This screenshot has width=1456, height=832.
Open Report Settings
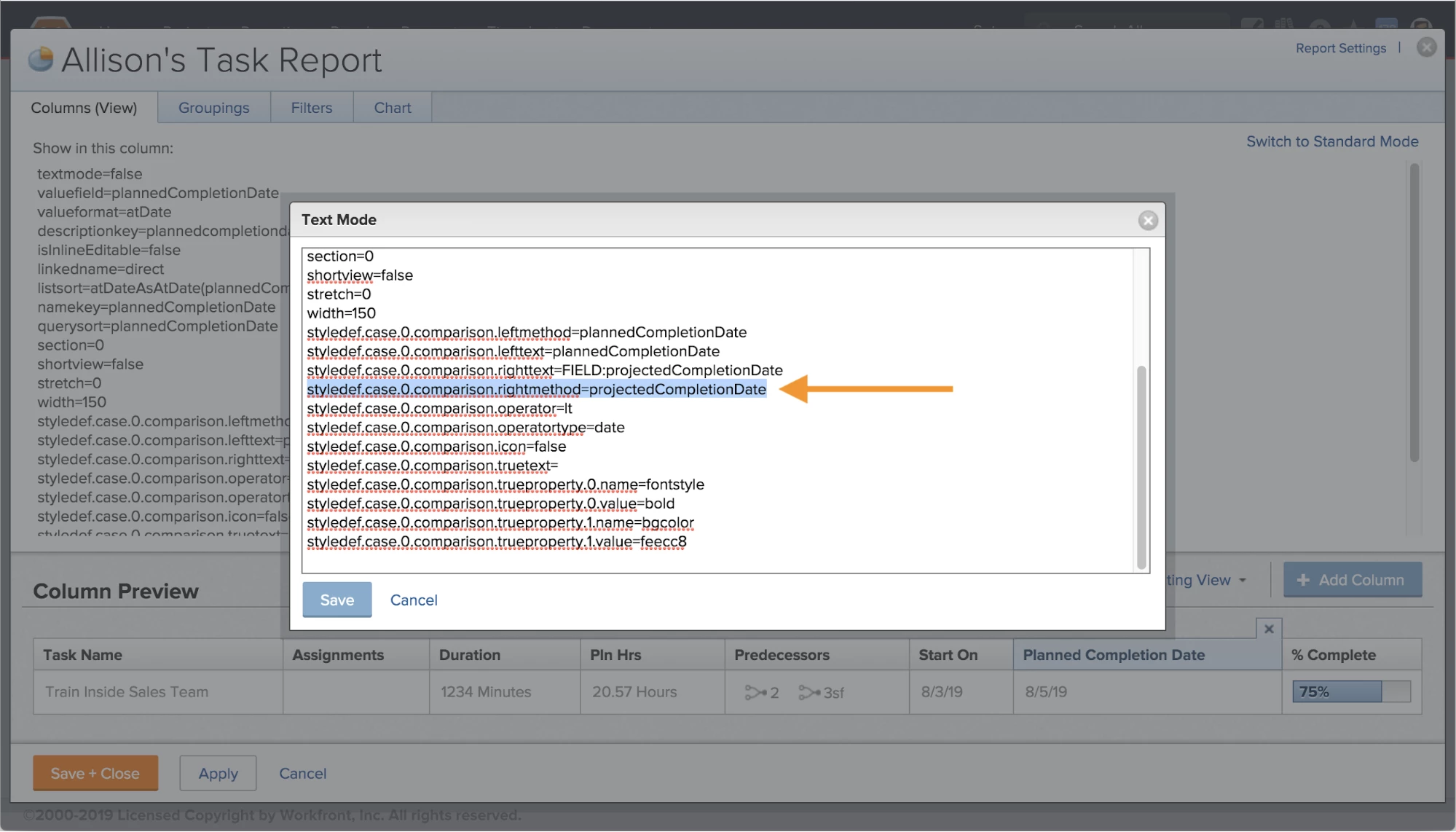[x=1340, y=48]
